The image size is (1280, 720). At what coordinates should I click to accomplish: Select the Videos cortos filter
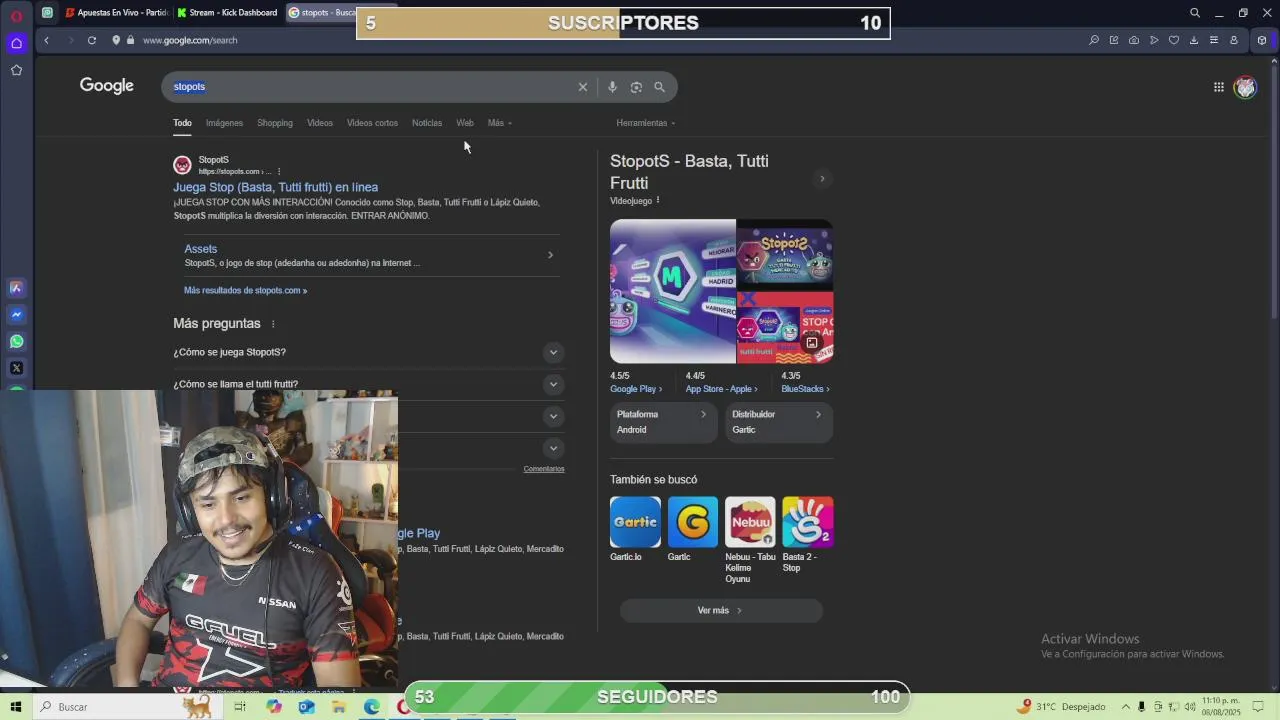click(x=372, y=123)
